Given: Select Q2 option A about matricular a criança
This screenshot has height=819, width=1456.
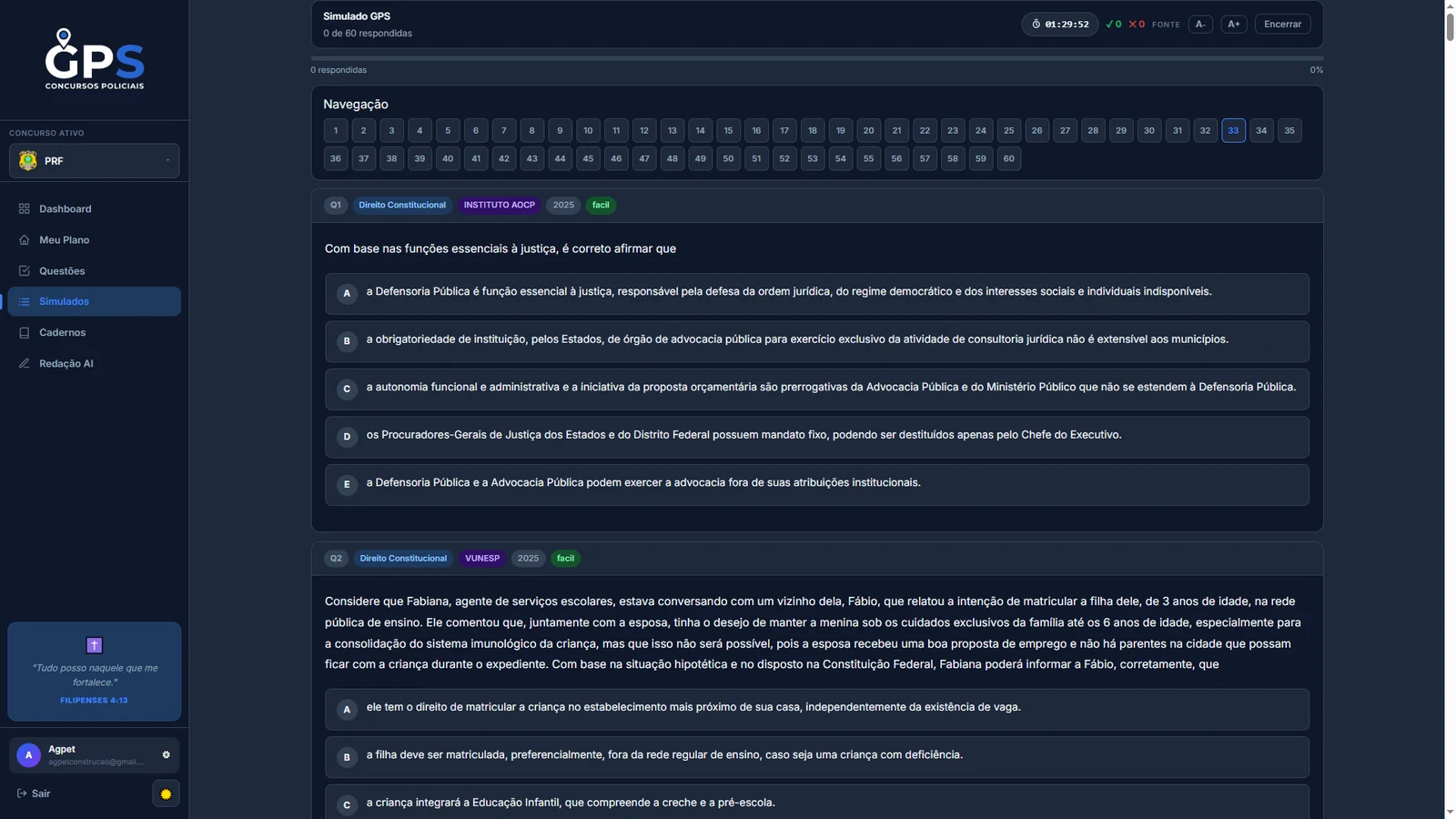Looking at the screenshot, I should point(817,709).
